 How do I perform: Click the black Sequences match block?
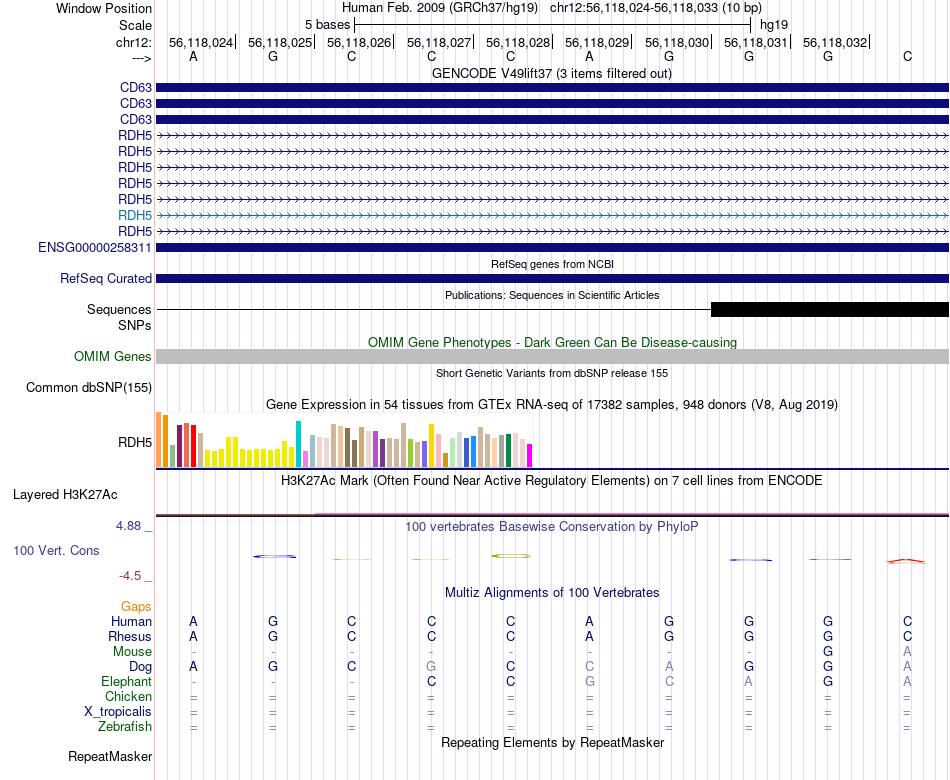829,309
